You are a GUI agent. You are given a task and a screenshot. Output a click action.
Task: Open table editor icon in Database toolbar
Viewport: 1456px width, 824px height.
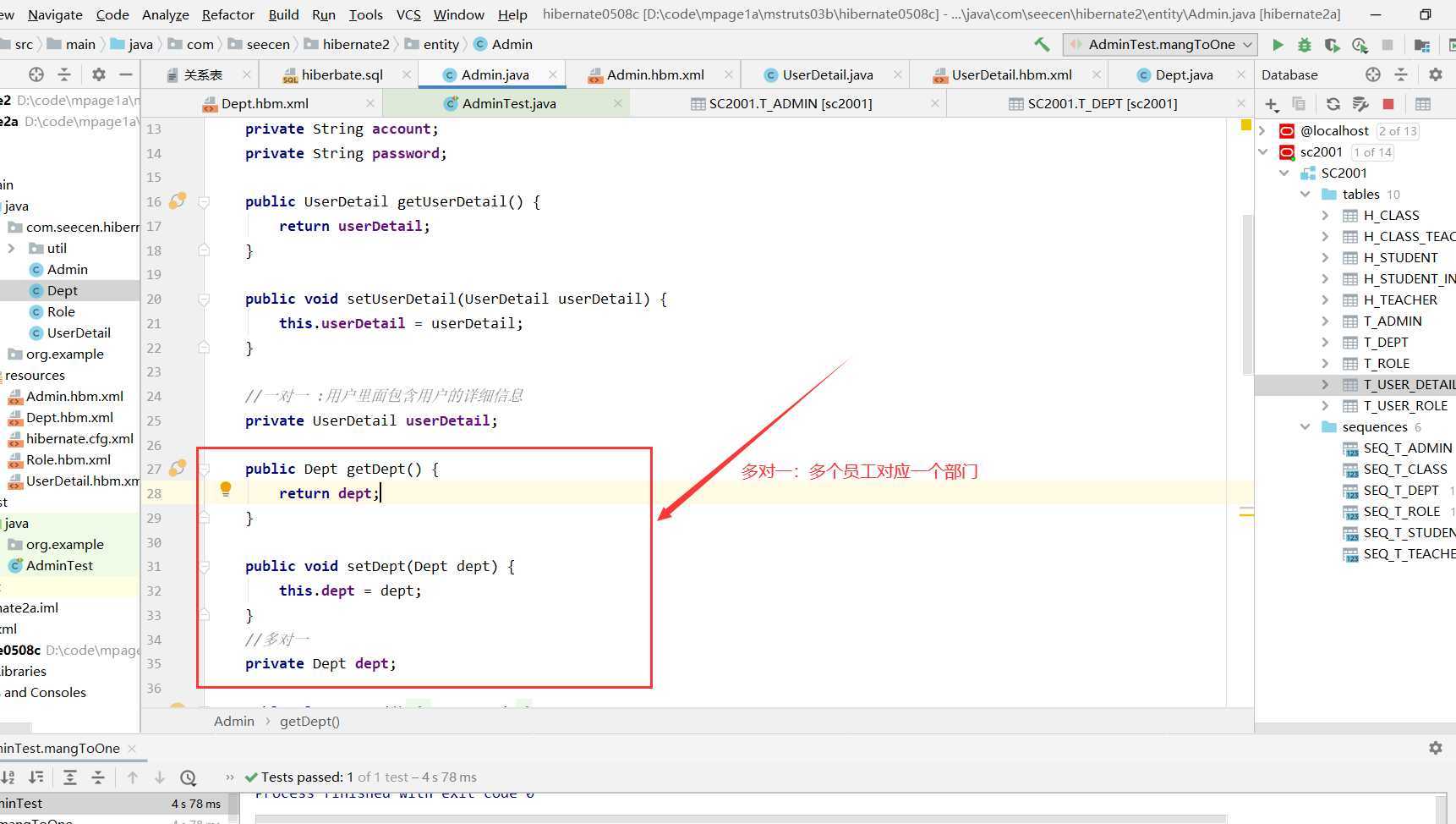pos(1423,104)
